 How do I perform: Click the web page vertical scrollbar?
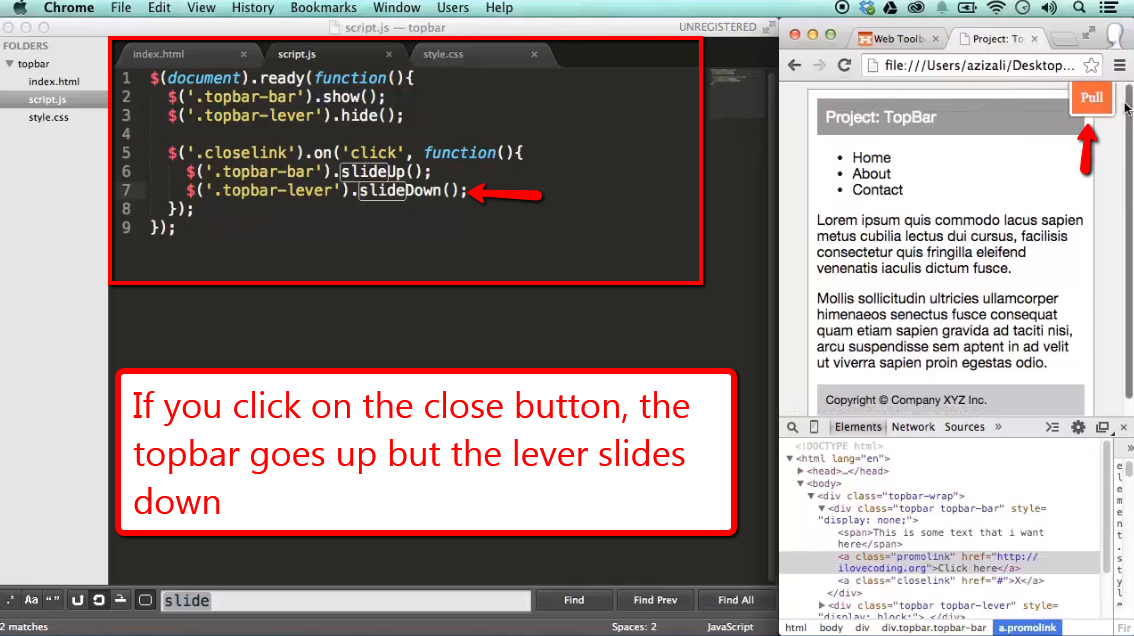[1128, 242]
